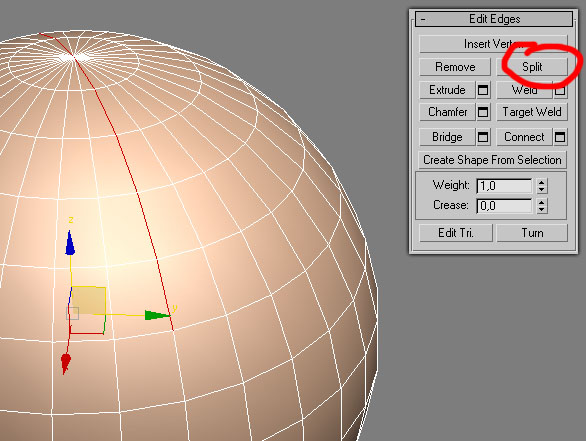Screen dimensions: 586x441
Task: Click the Weld button
Action: pos(524,90)
